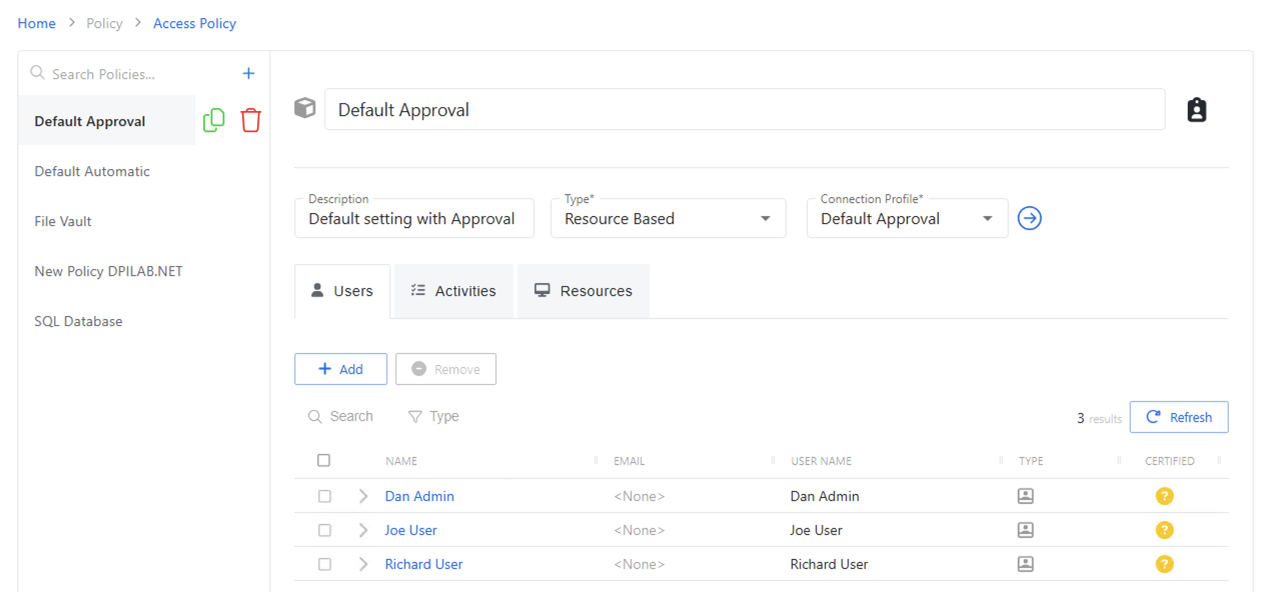Screen dimensions: 1262x592
Task: Expand the Joe User row chevron
Action: coord(363,530)
